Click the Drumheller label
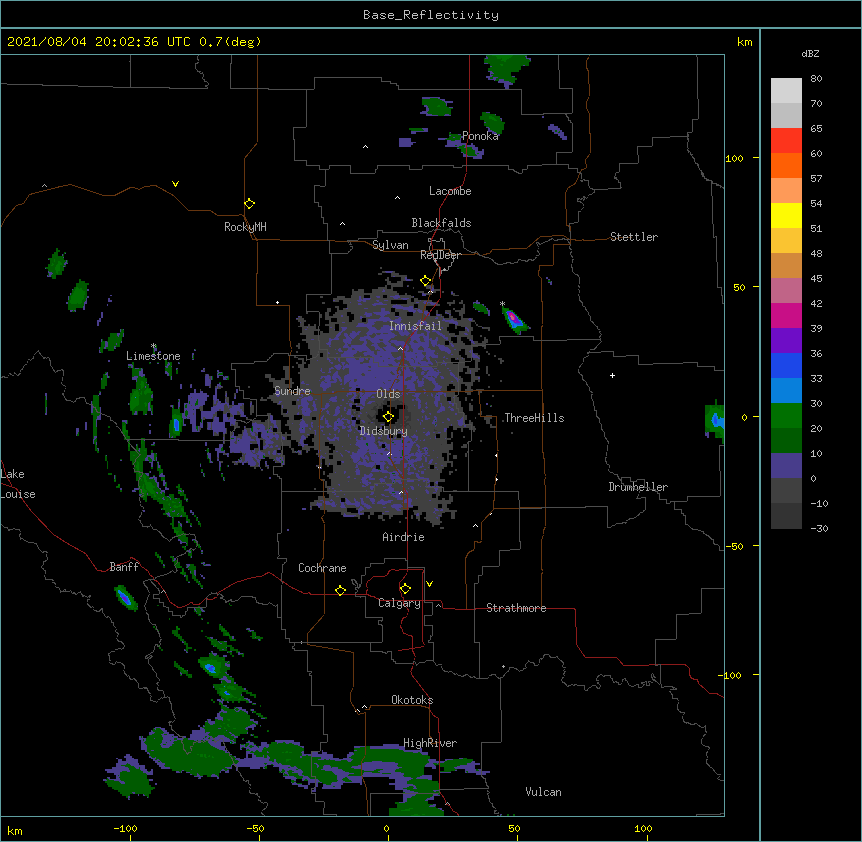This screenshot has width=862, height=842. point(638,487)
